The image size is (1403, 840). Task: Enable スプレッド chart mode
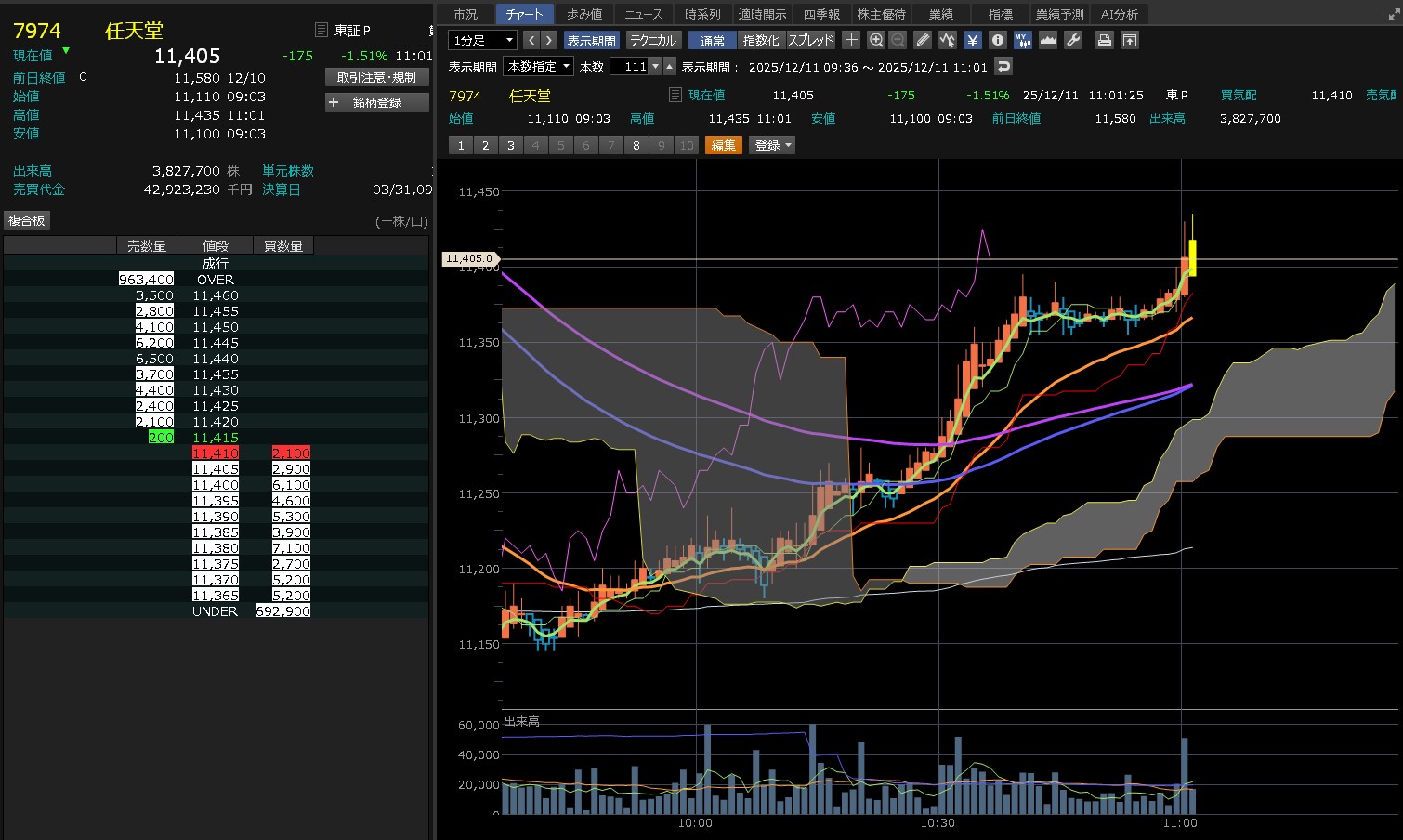(x=810, y=40)
